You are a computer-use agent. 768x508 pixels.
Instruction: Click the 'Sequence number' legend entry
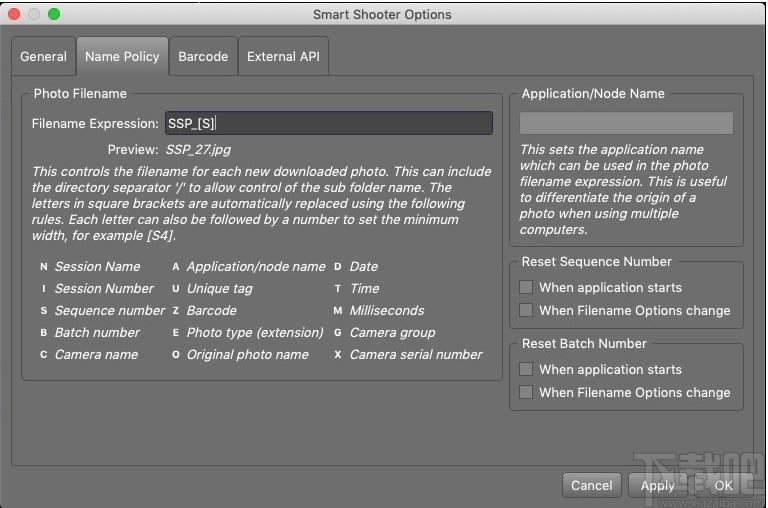coord(110,311)
